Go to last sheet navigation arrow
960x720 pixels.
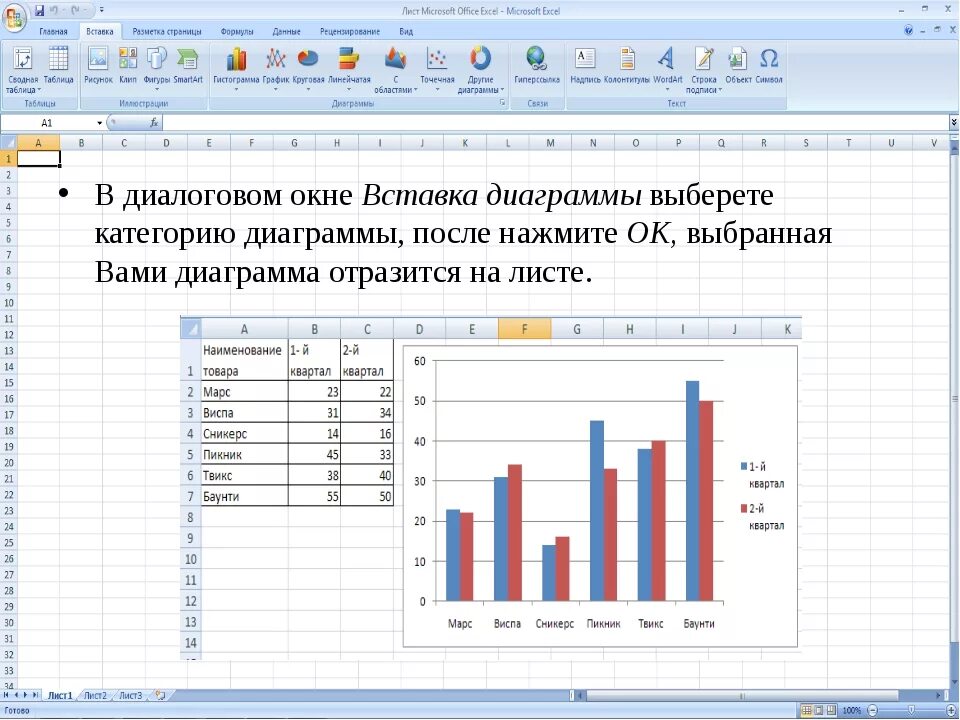(35, 696)
